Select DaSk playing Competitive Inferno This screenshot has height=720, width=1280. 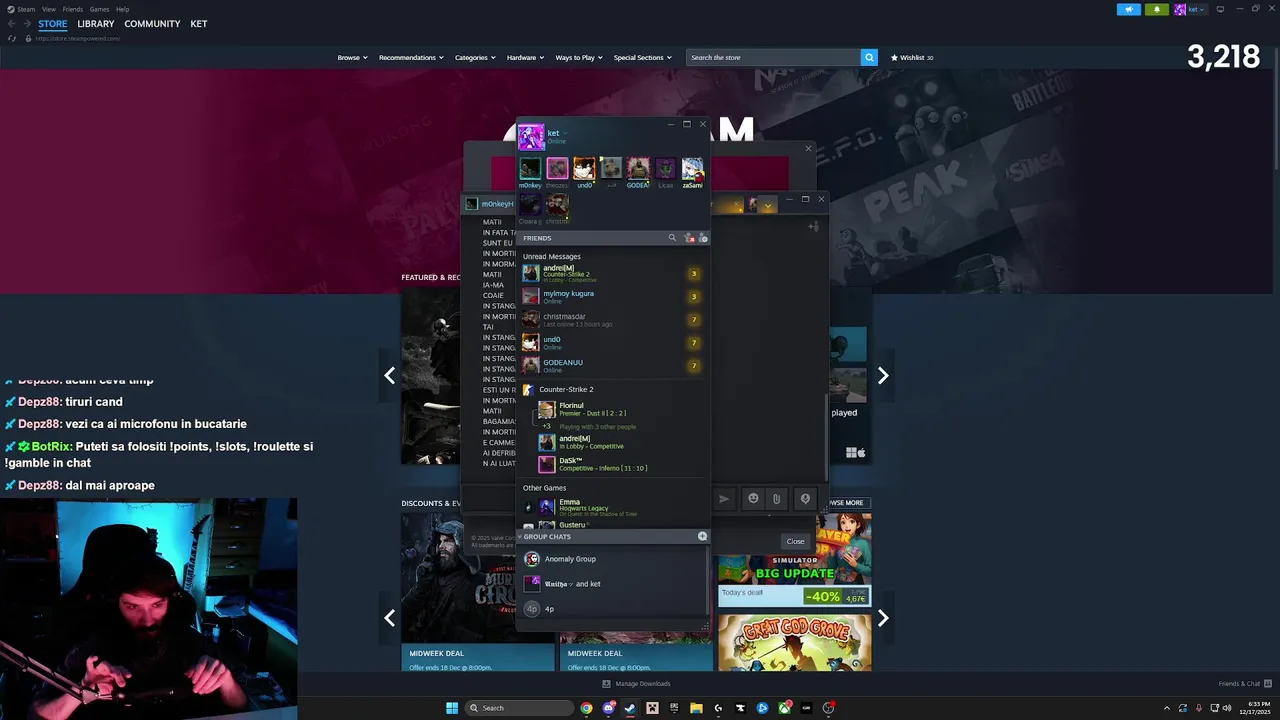(x=620, y=464)
